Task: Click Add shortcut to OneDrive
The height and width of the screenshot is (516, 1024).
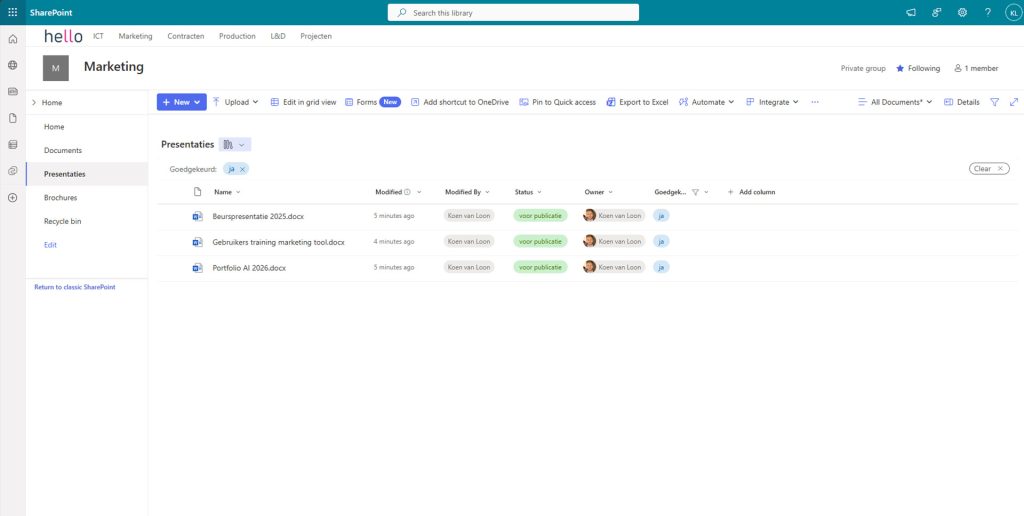Action: coord(460,102)
